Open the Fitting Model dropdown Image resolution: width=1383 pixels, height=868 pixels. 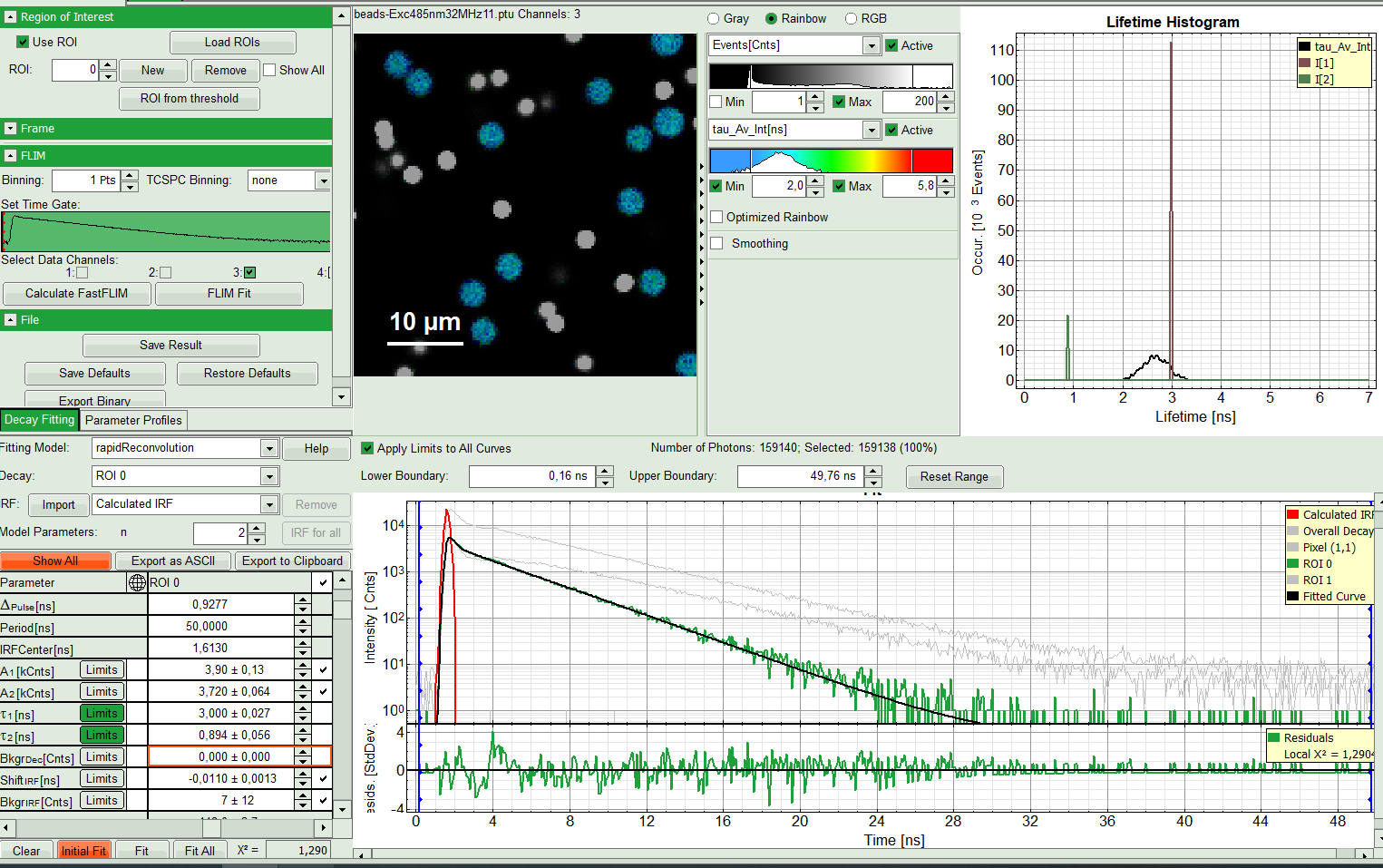pos(268,448)
